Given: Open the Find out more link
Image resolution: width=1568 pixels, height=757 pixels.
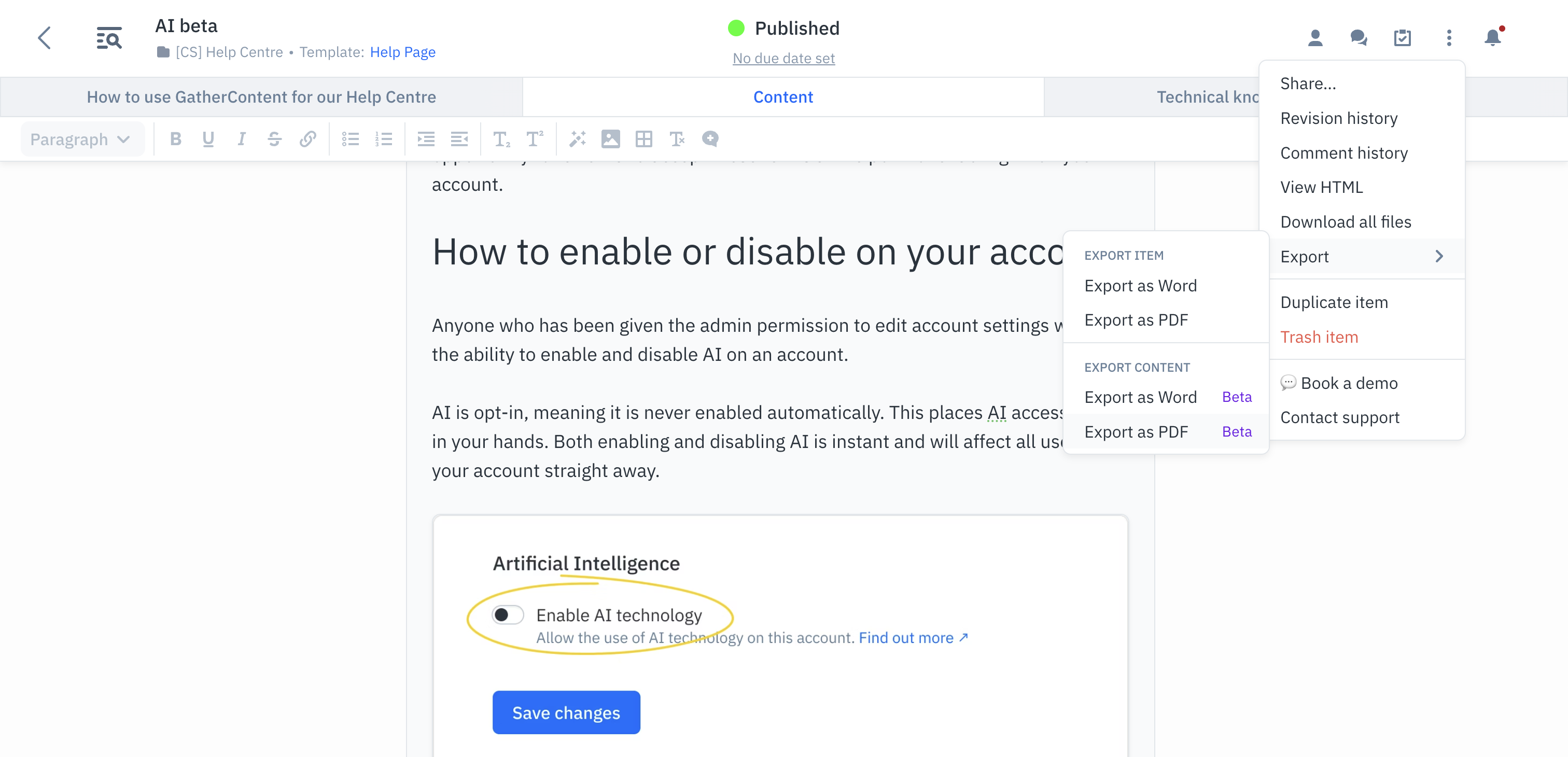Looking at the screenshot, I should coord(913,638).
